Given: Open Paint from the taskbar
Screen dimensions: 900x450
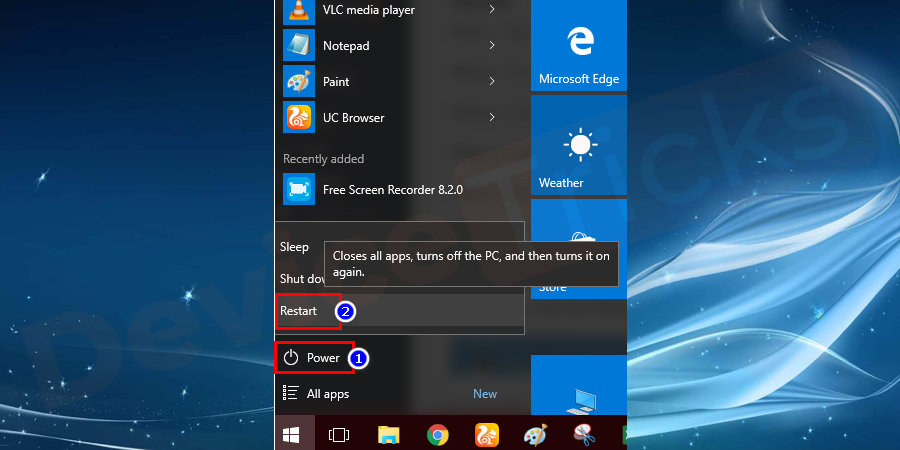Looking at the screenshot, I should [535, 434].
